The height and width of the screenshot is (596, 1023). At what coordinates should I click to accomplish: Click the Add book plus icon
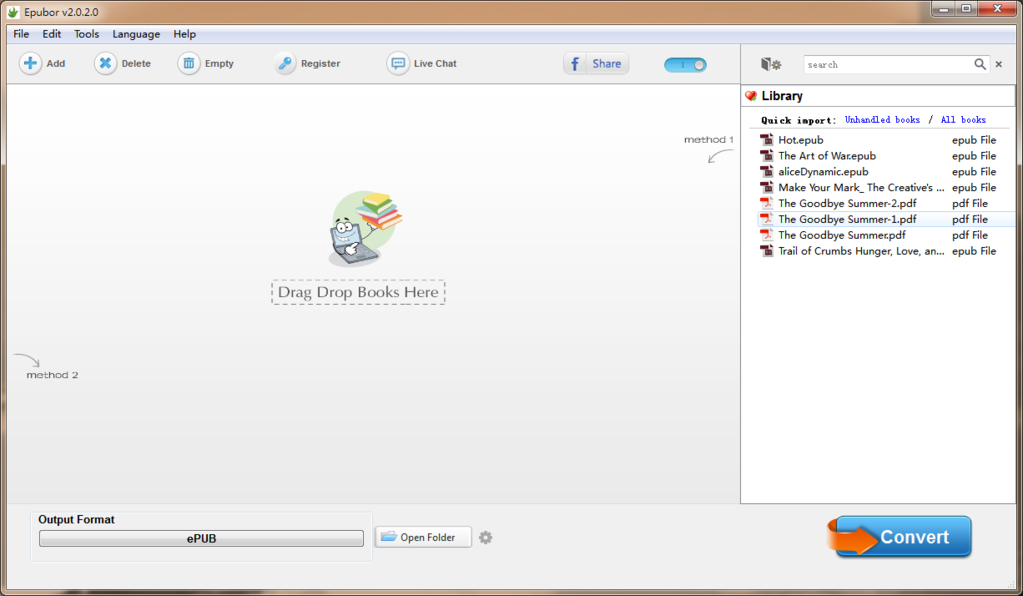[30, 63]
